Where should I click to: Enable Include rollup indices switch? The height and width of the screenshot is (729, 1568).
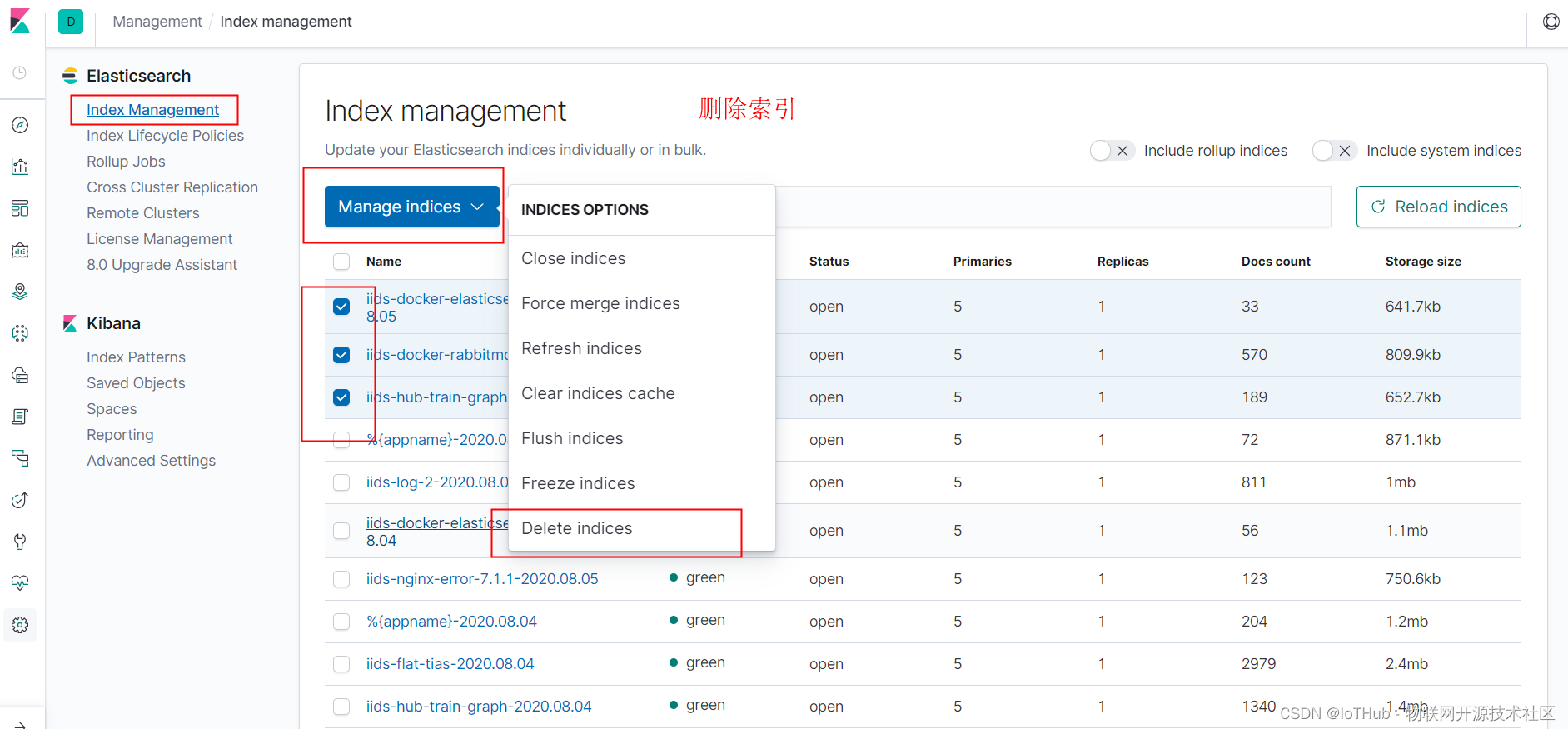point(1112,151)
